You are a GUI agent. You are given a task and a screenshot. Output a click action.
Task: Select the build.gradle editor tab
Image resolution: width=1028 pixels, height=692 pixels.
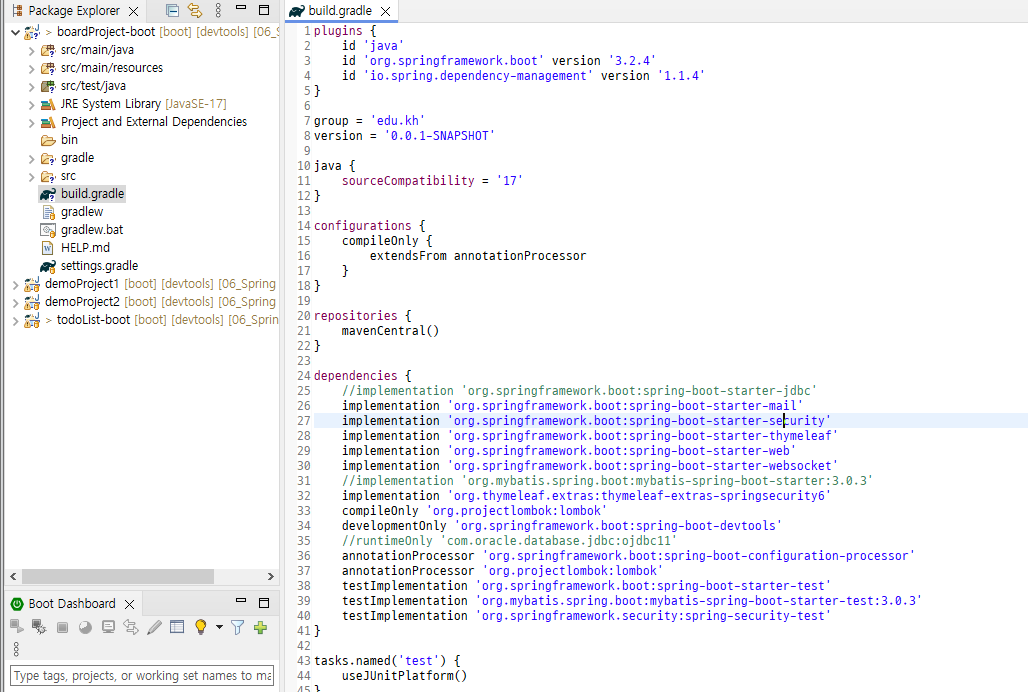pyautogui.click(x=340, y=10)
